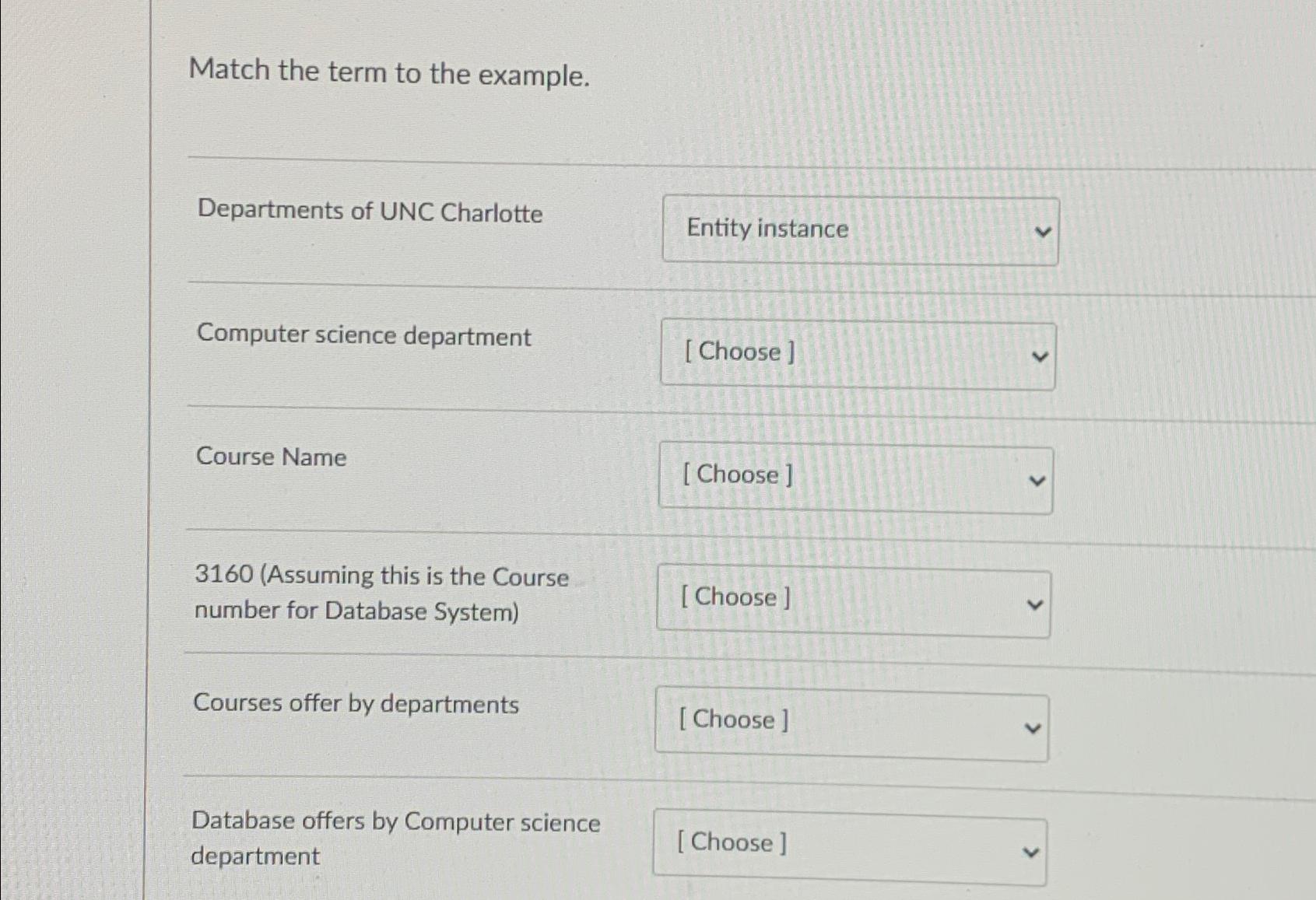The image size is (1316, 900).
Task: Click chevron arrow in Course Name row
Action: tap(1037, 481)
